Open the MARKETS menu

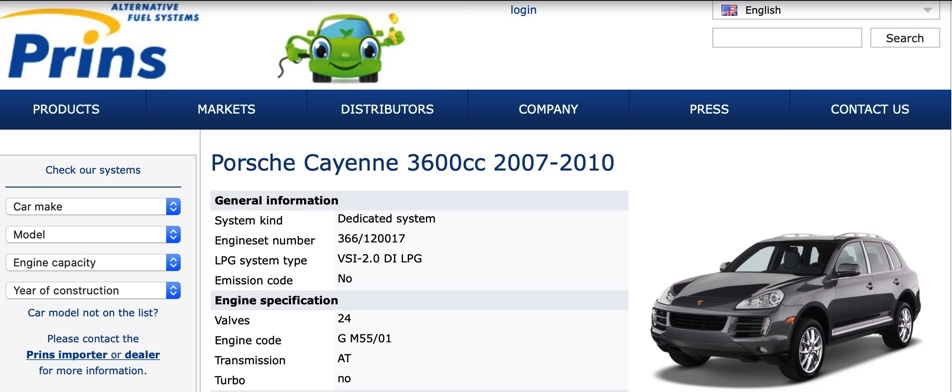[x=226, y=109]
